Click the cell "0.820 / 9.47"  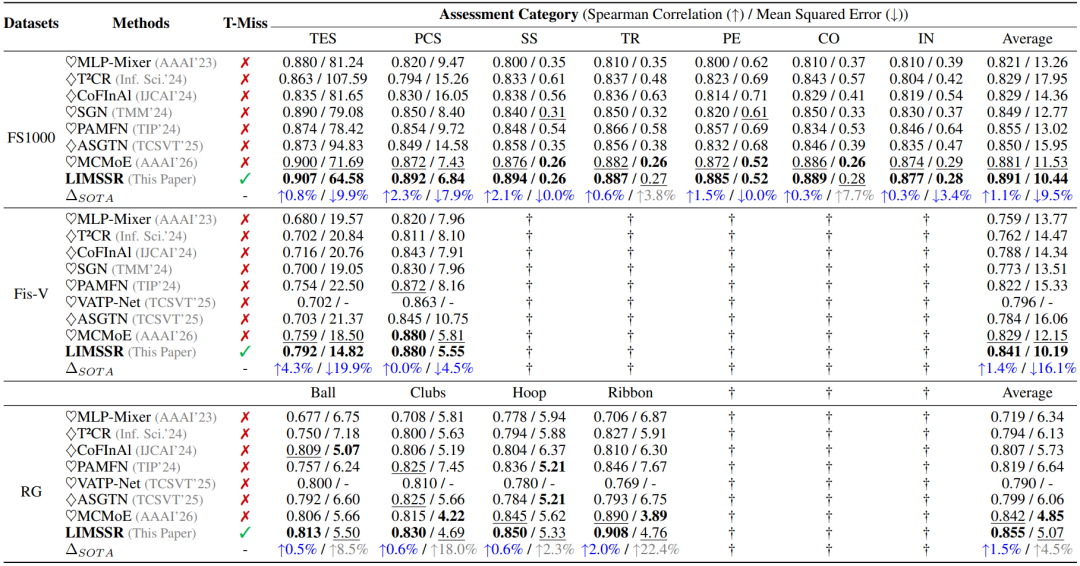coord(428,63)
